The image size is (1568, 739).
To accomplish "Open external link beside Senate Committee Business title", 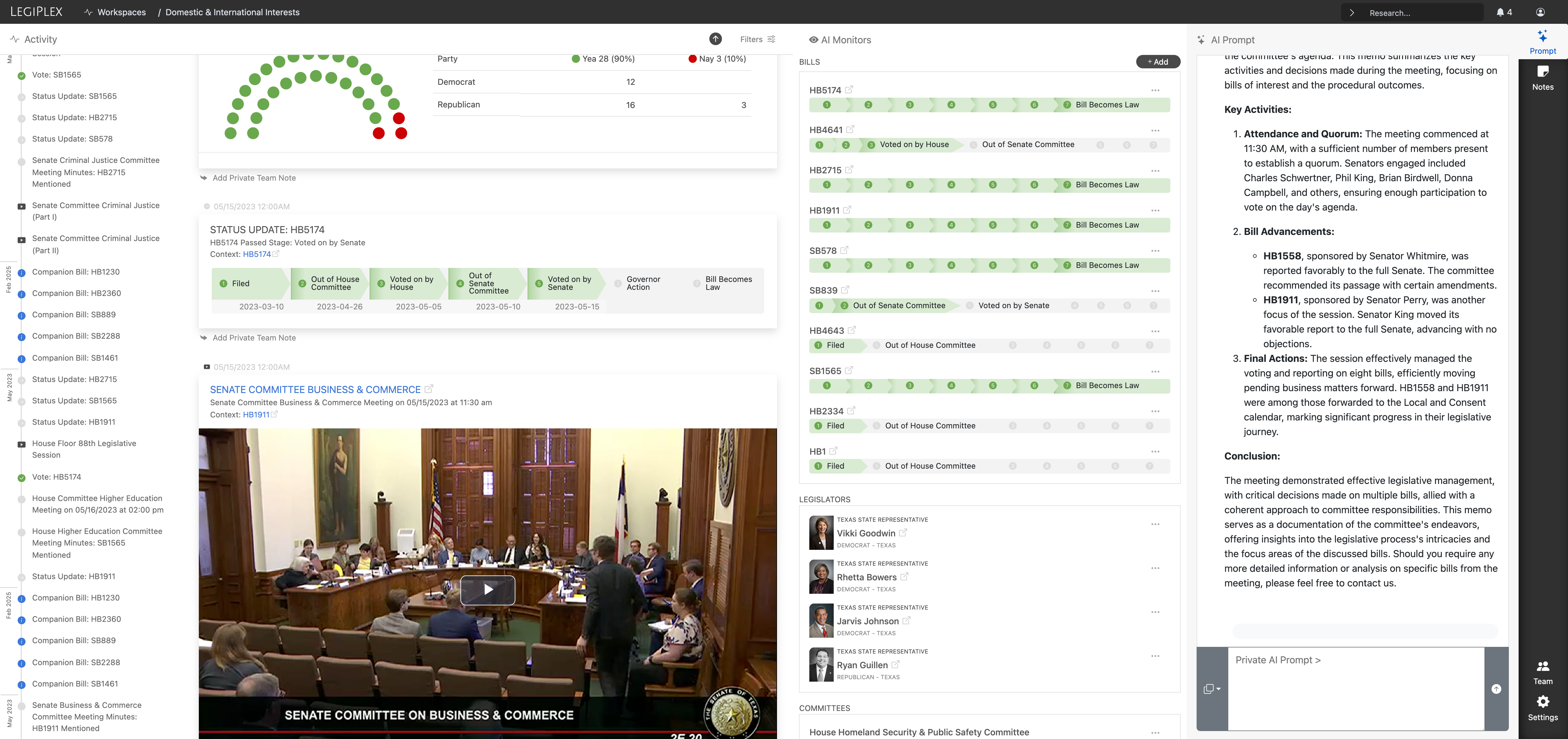I will point(428,389).
